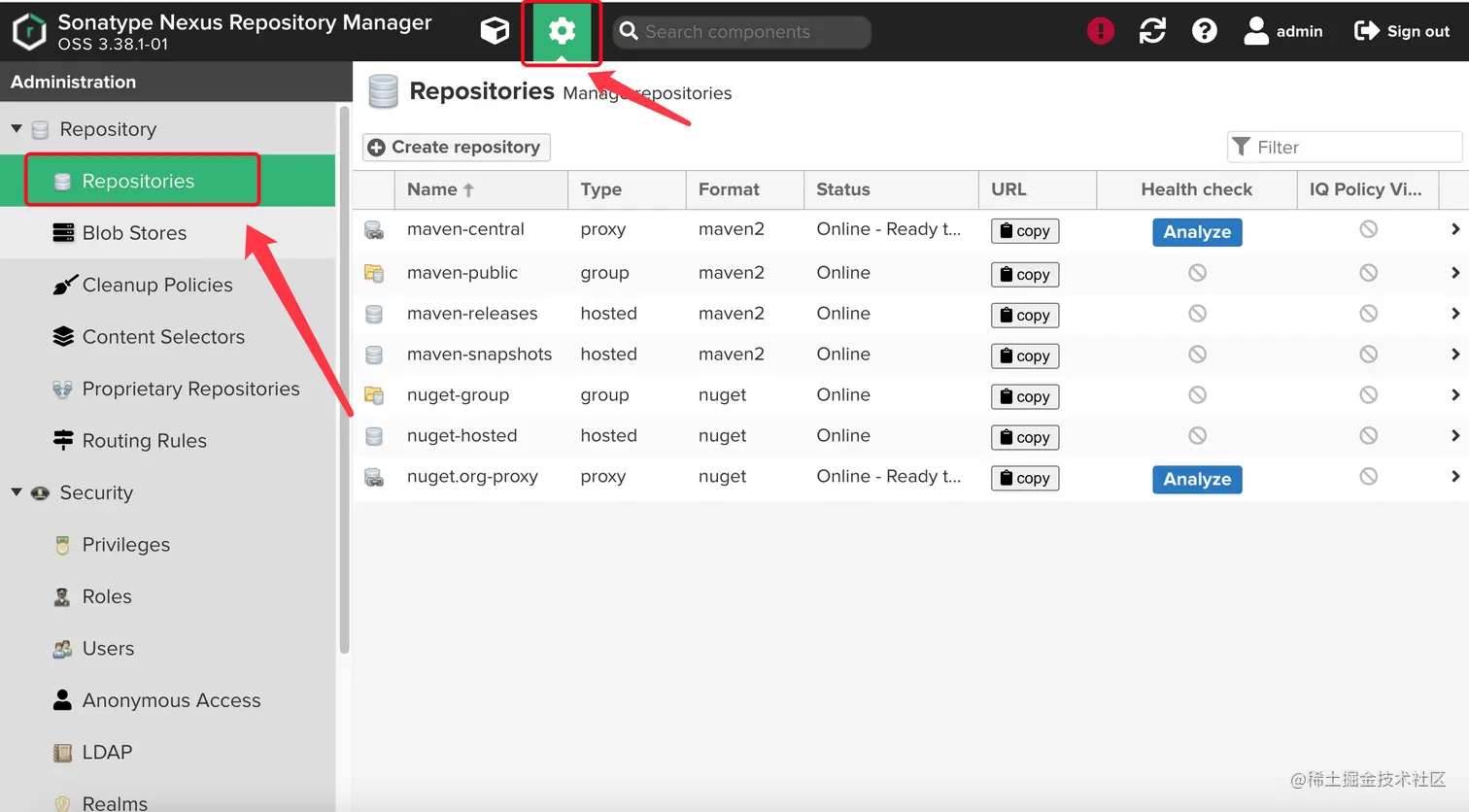Copy URL for nuget.org-proxy
The image size is (1469, 812).
tap(1025, 479)
